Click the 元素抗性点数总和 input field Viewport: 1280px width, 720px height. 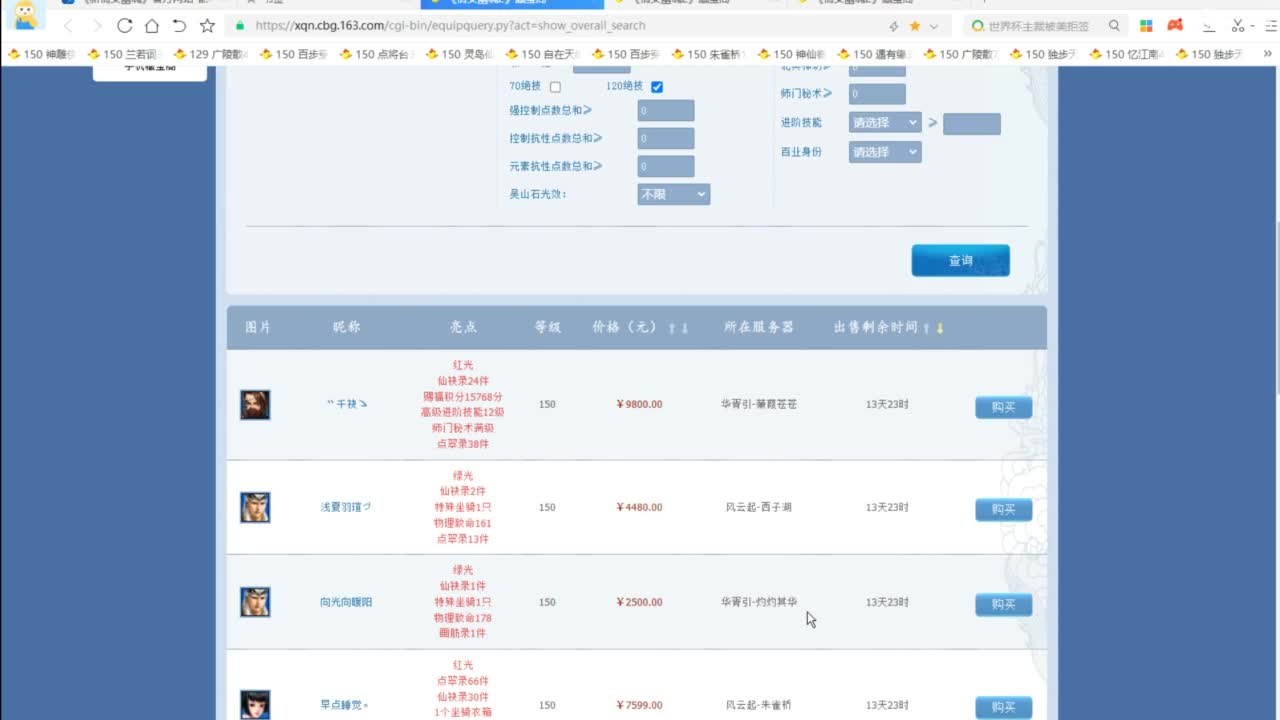[665, 166]
